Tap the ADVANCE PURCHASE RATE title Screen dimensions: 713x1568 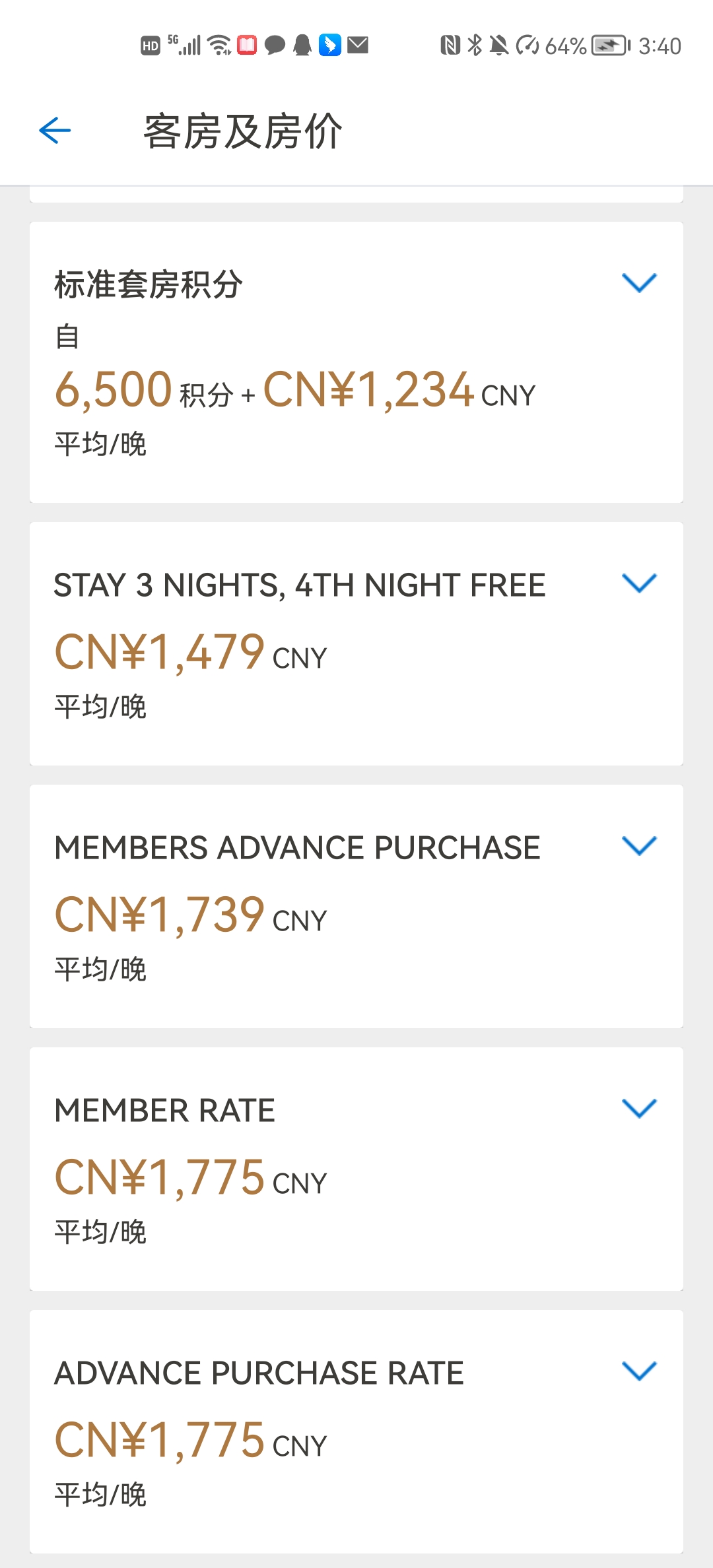(x=259, y=1373)
